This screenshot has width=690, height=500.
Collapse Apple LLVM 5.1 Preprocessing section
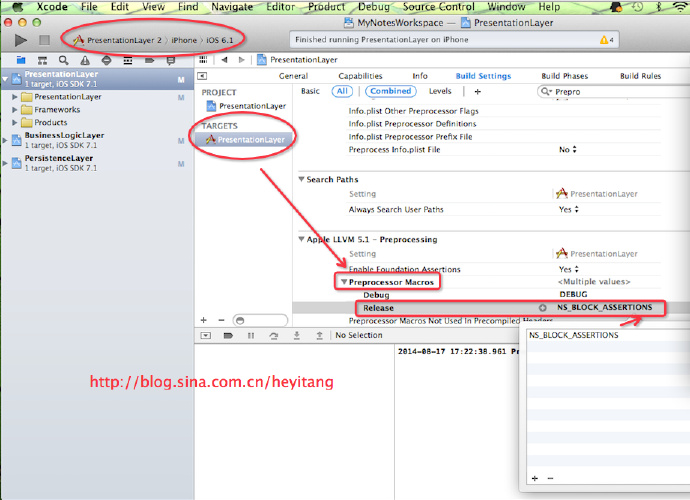(x=301, y=239)
